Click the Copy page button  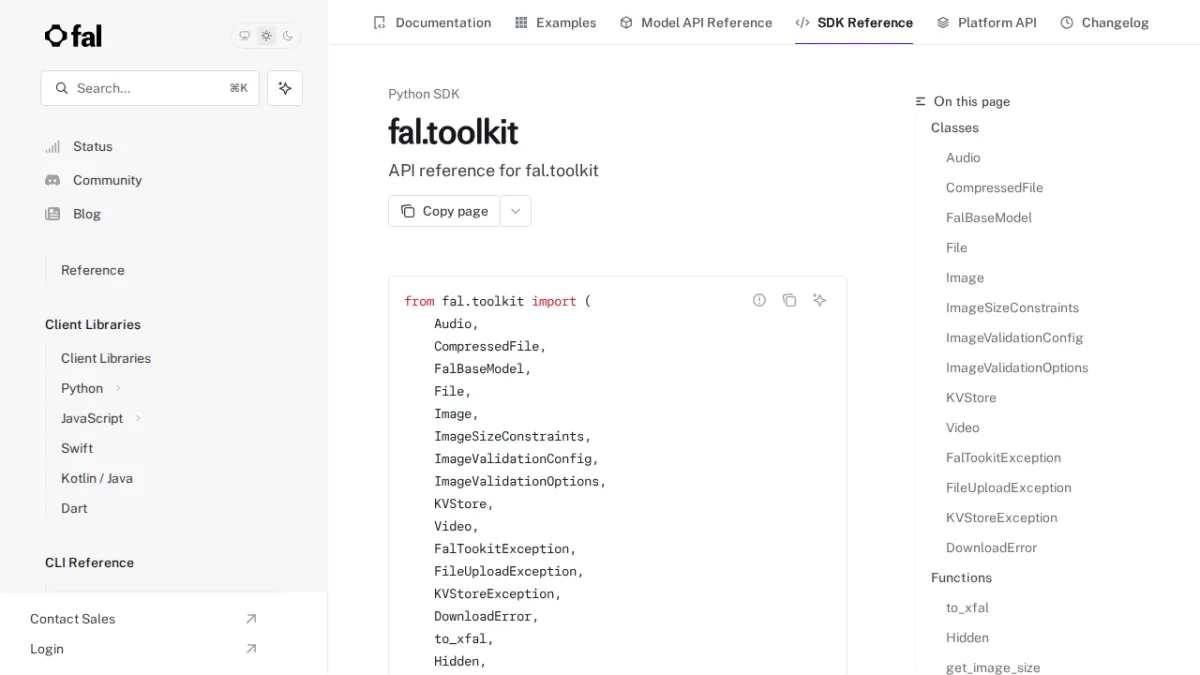tap(444, 211)
